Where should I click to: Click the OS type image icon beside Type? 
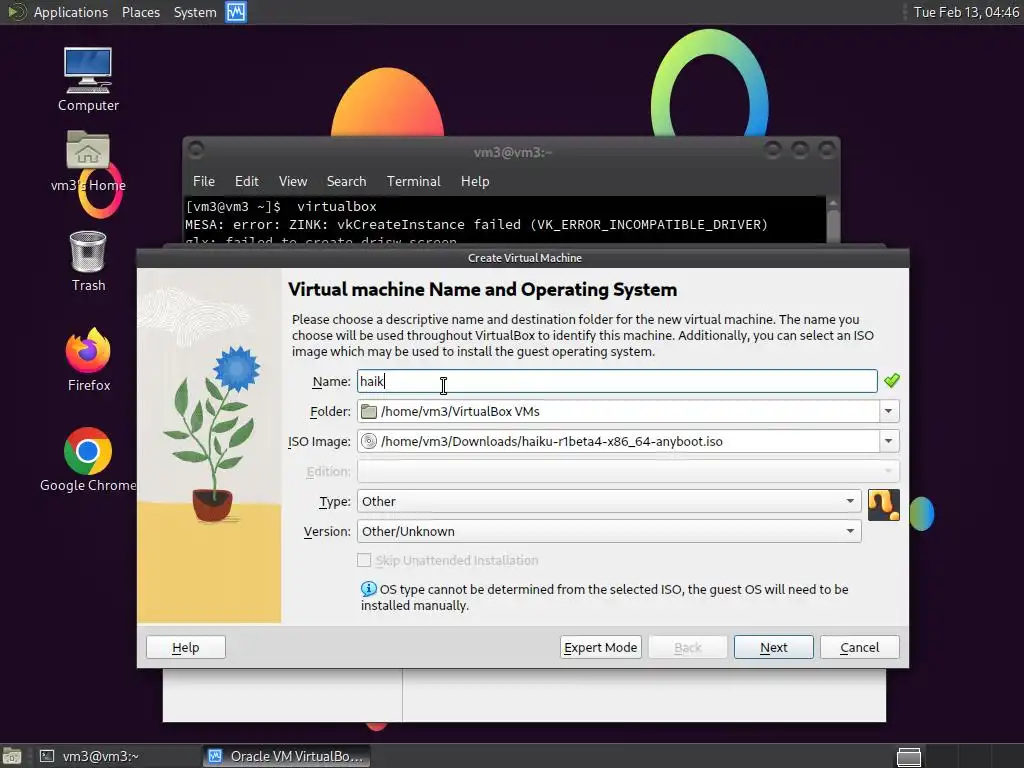(x=884, y=505)
